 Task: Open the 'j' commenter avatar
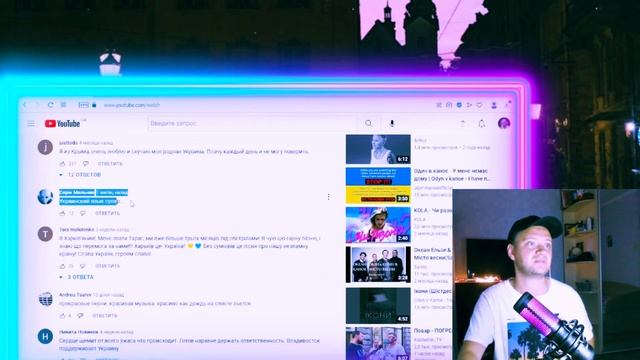[45, 147]
